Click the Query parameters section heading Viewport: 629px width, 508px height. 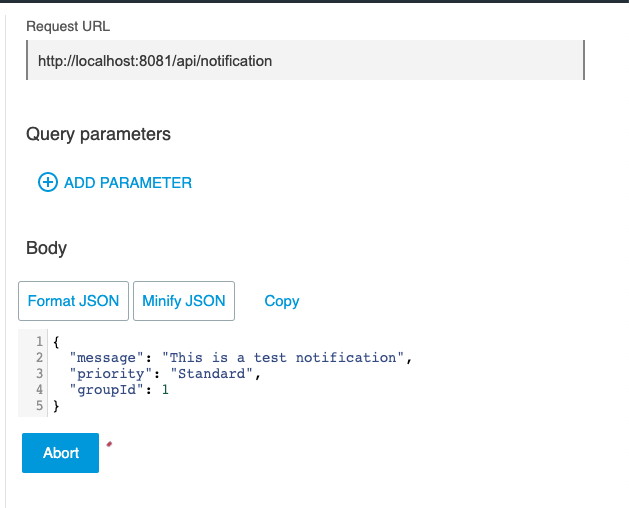pyautogui.click(x=98, y=134)
